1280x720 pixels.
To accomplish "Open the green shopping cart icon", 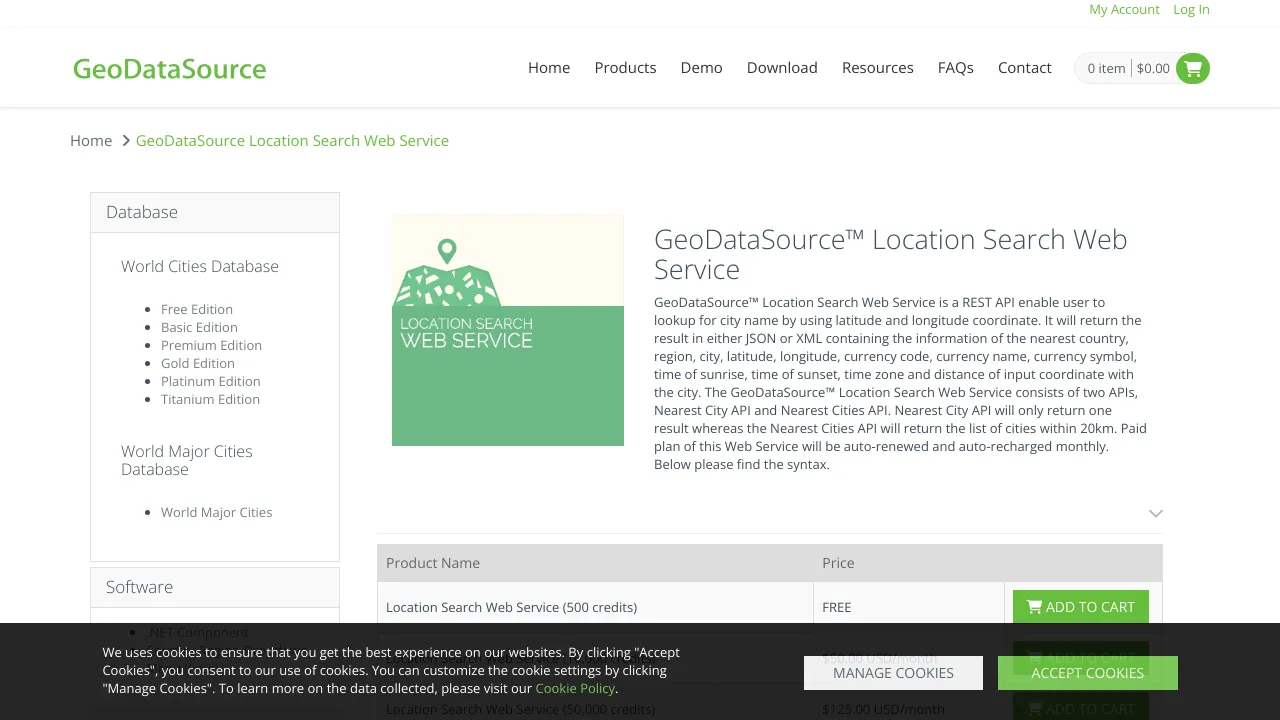I will 1192,68.
